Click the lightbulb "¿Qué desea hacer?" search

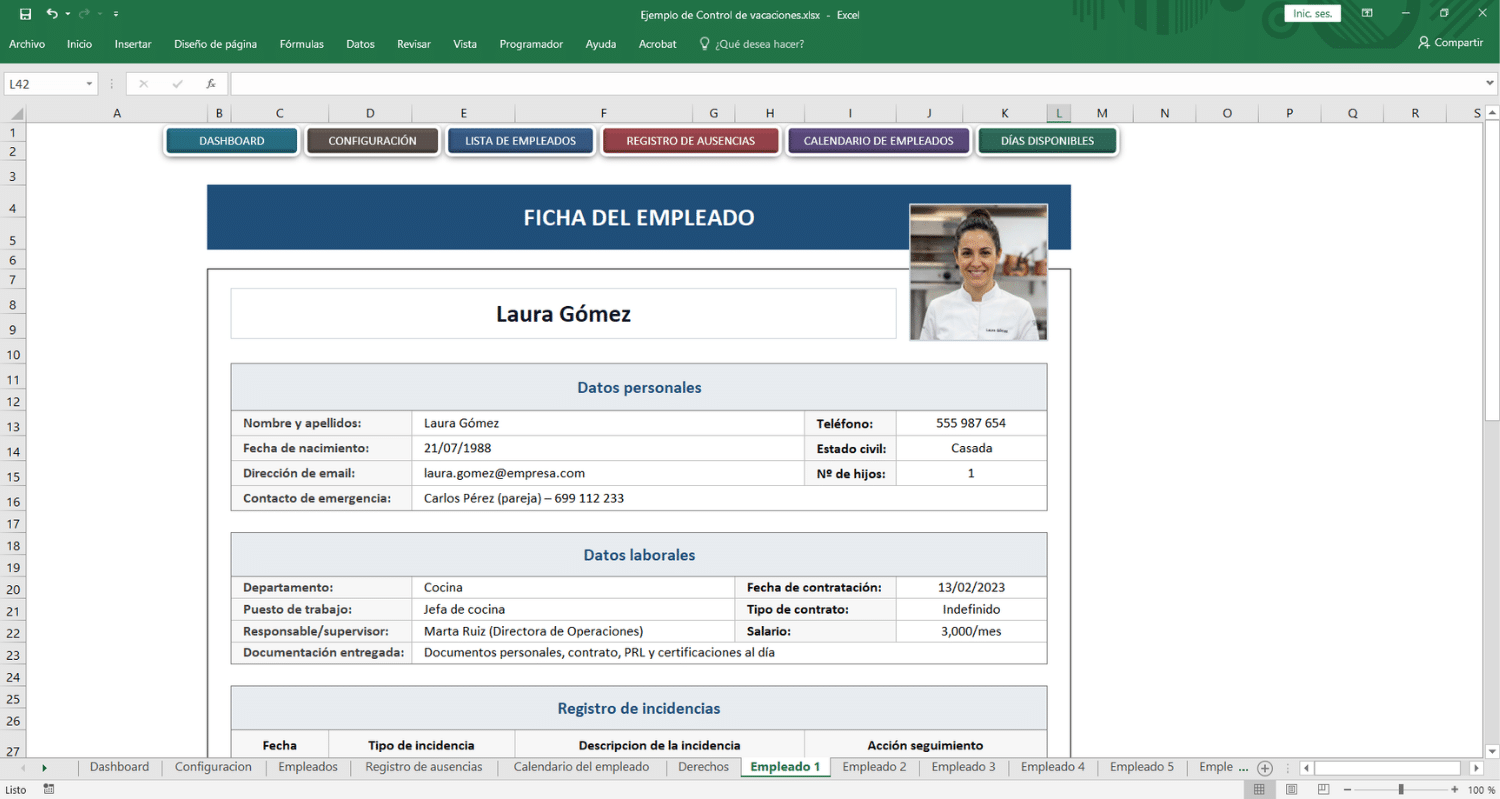click(x=751, y=44)
